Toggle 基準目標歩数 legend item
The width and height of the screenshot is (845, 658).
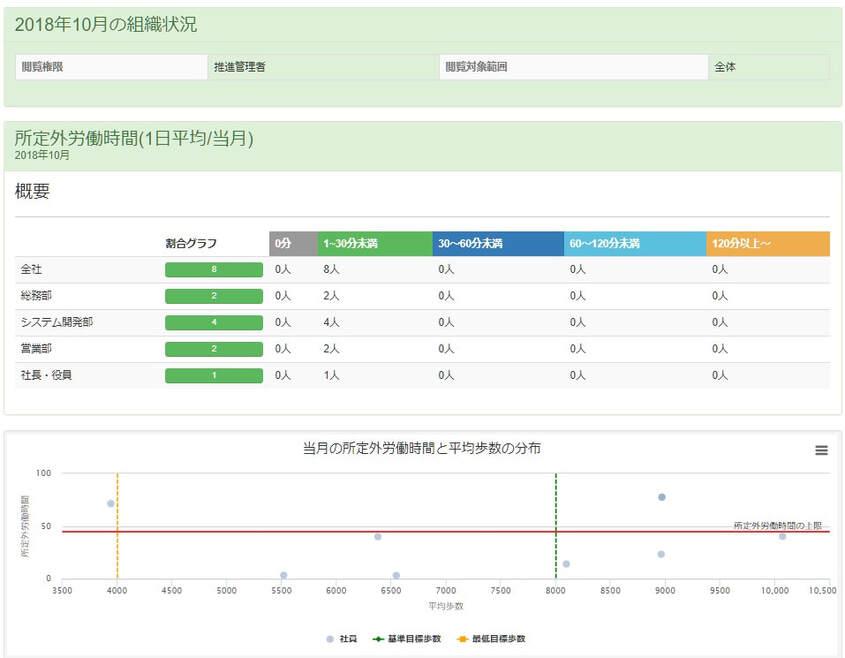[x=406, y=639]
